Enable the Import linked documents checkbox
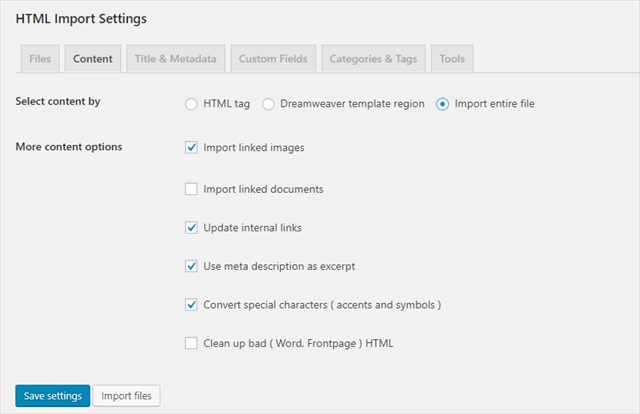The width and height of the screenshot is (640, 414). 192,188
